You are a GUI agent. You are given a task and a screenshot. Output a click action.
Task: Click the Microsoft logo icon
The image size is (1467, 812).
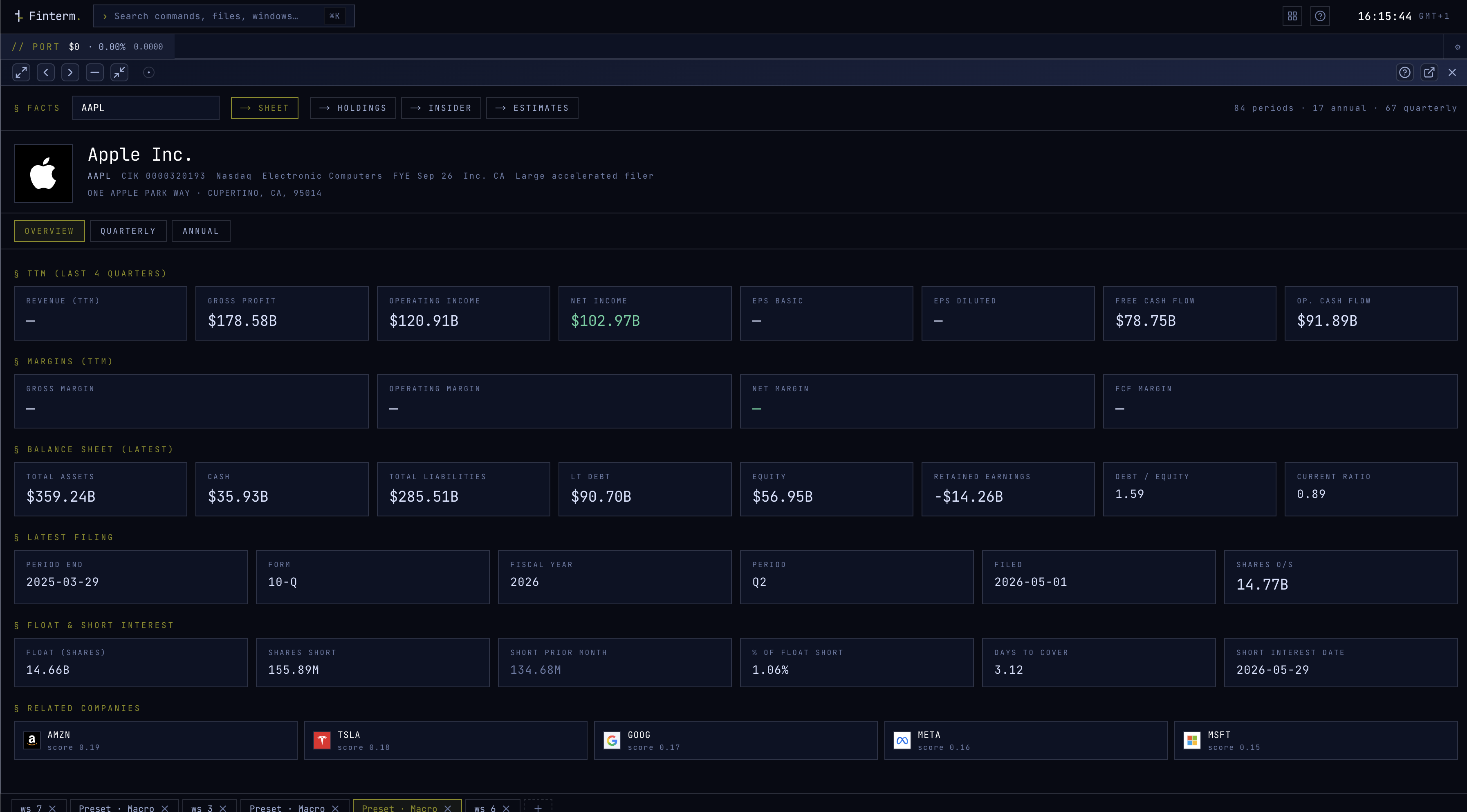tap(1192, 740)
